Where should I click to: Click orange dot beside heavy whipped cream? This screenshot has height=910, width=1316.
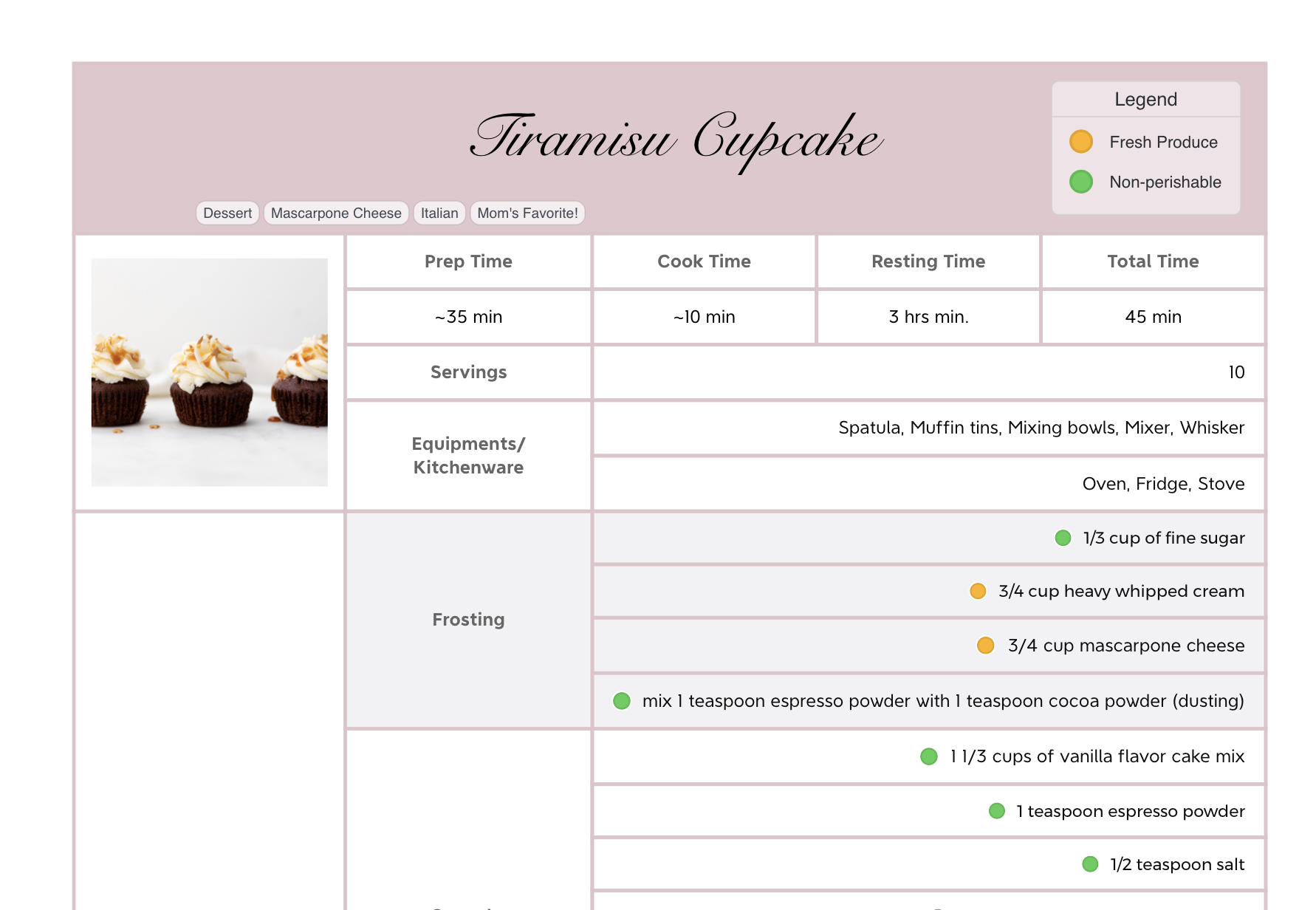[978, 591]
